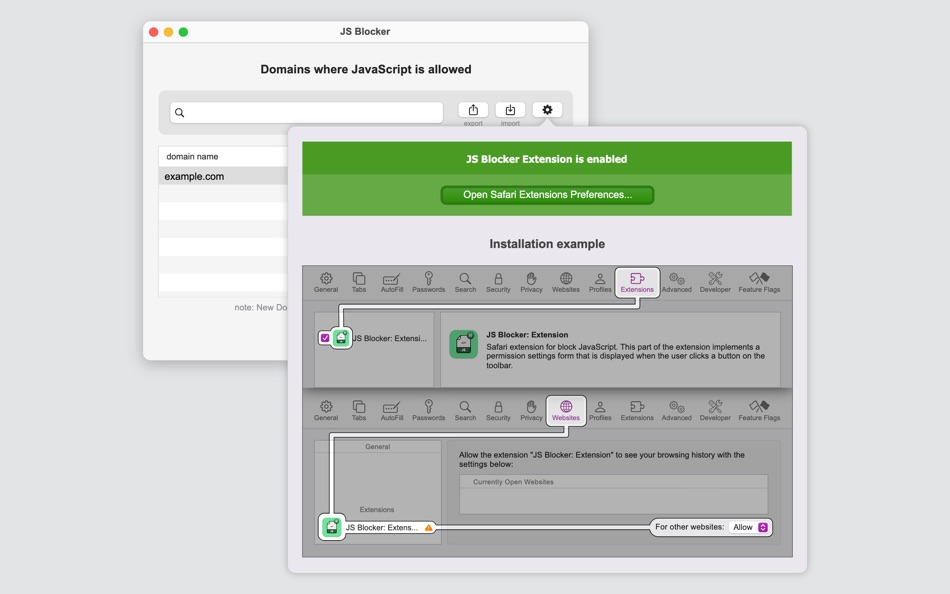Click Privacy in the lower example toolbar
The width and height of the screenshot is (950, 594).
click(531, 410)
